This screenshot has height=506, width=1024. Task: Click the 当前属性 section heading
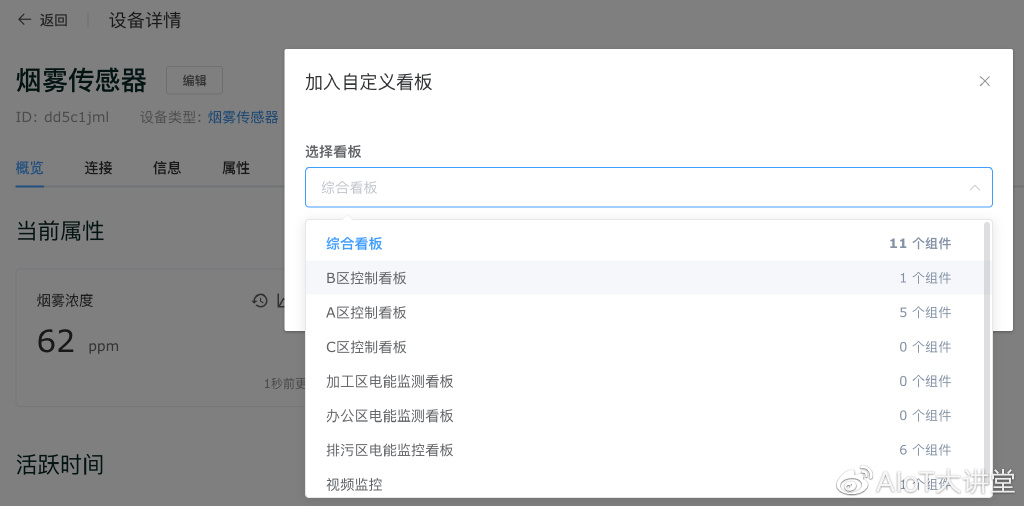tap(60, 231)
